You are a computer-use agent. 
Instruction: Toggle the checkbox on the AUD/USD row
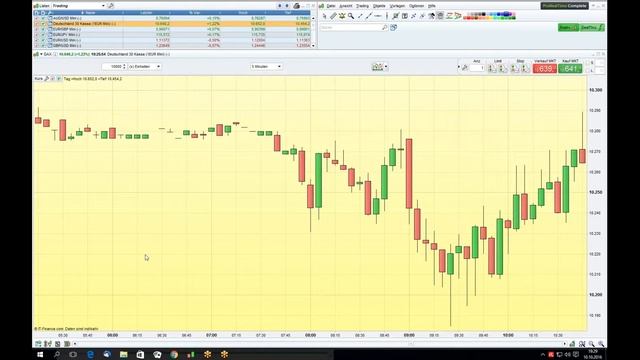(43, 18)
